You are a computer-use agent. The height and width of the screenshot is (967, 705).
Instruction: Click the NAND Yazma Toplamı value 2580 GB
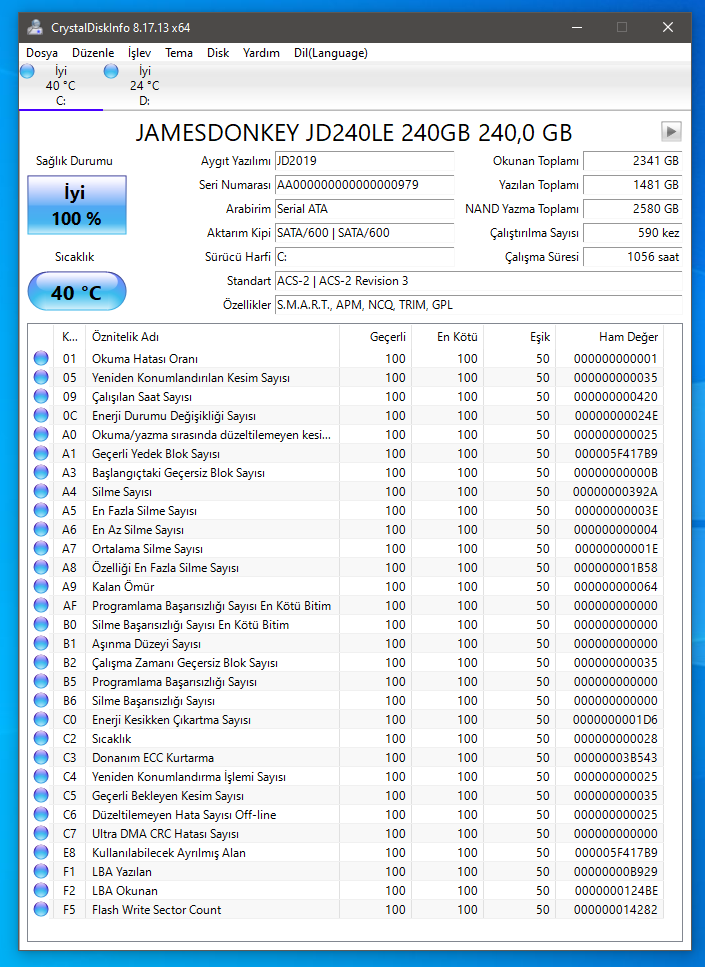[x=632, y=209]
